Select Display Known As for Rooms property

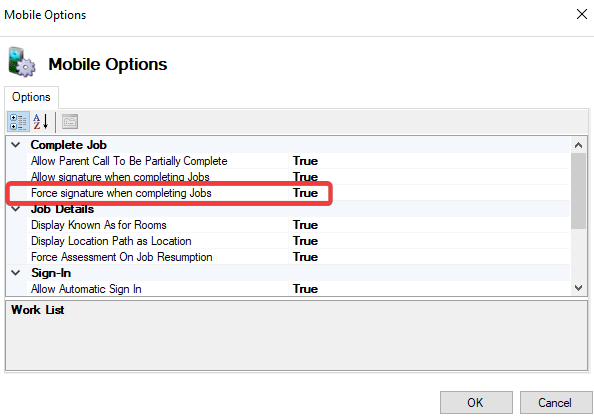(99, 225)
